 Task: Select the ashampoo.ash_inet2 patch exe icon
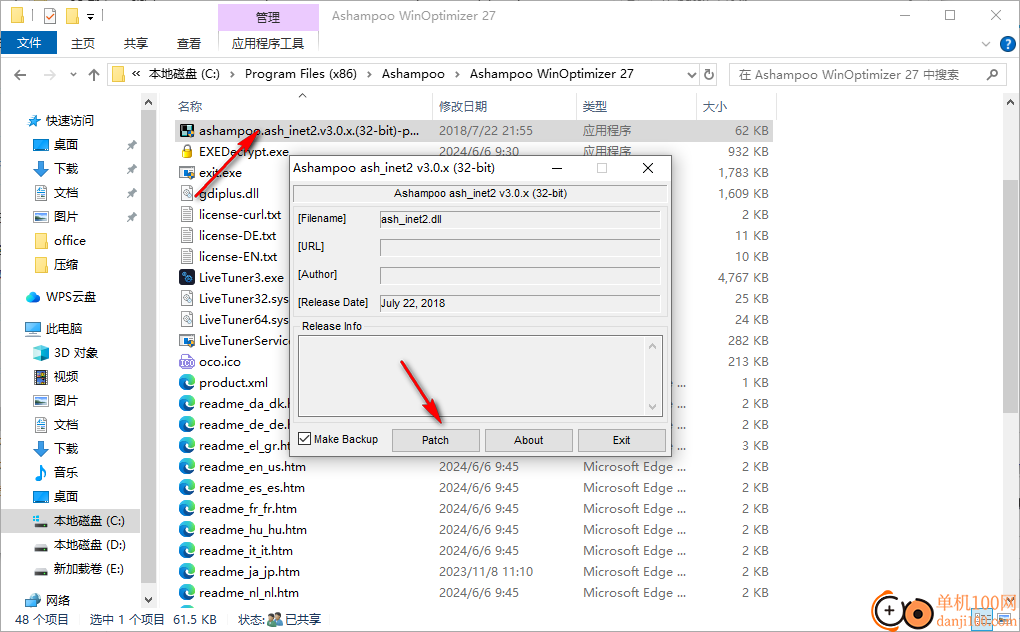pos(187,131)
